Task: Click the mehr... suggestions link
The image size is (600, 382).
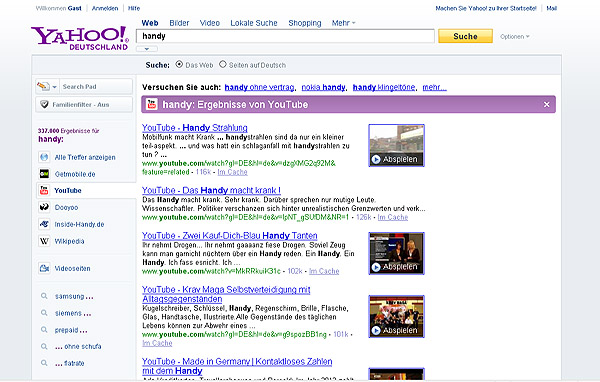Action: tap(434, 87)
